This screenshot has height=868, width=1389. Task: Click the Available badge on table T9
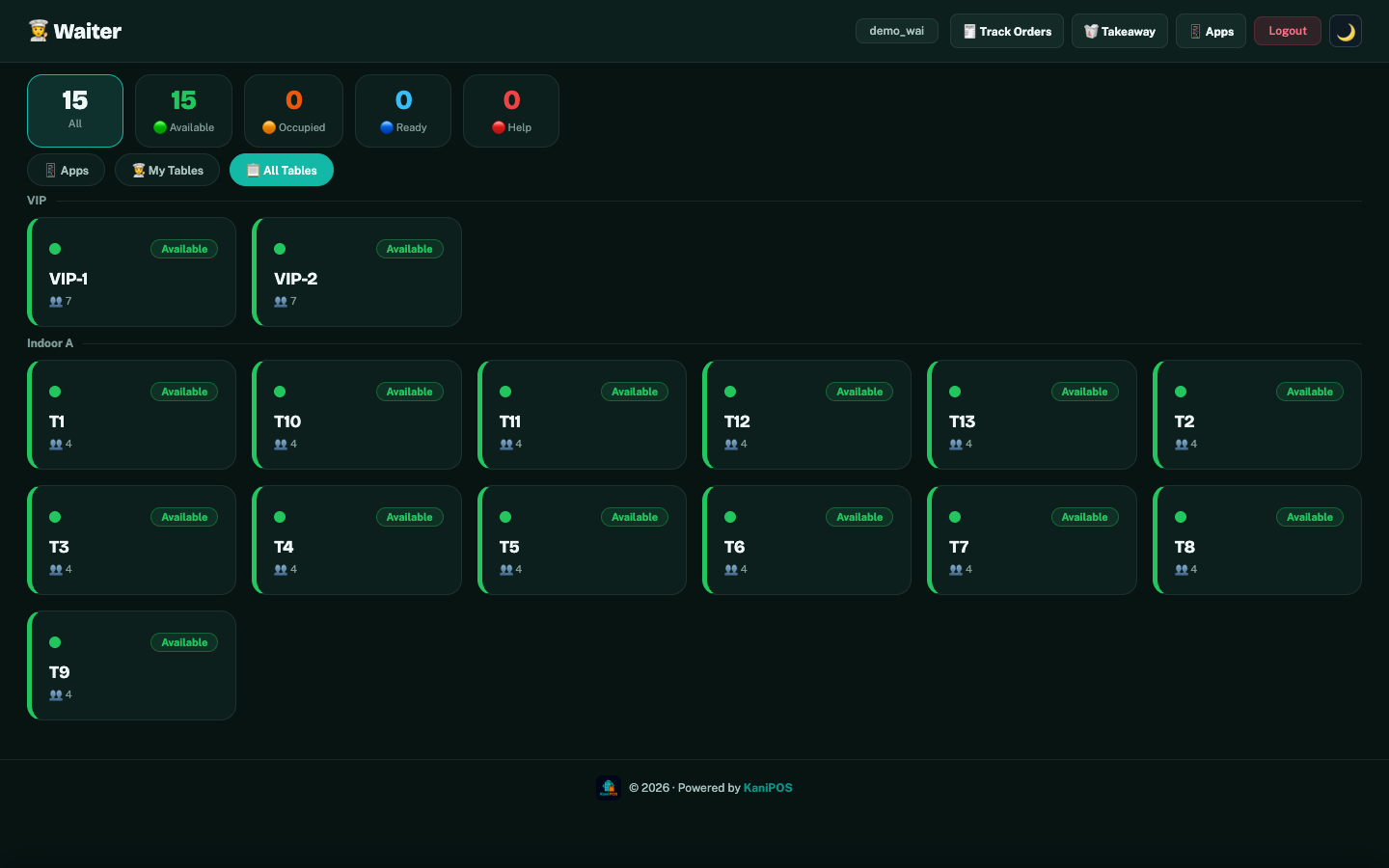tap(184, 642)
